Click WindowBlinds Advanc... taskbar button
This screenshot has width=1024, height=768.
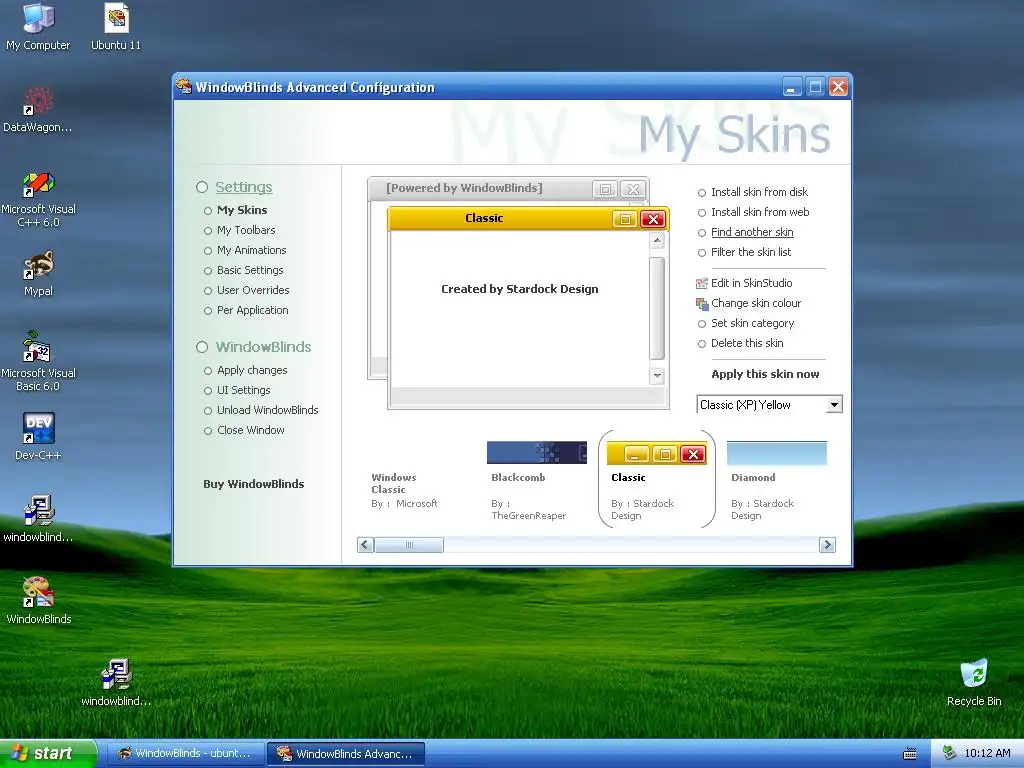(346, 754)
